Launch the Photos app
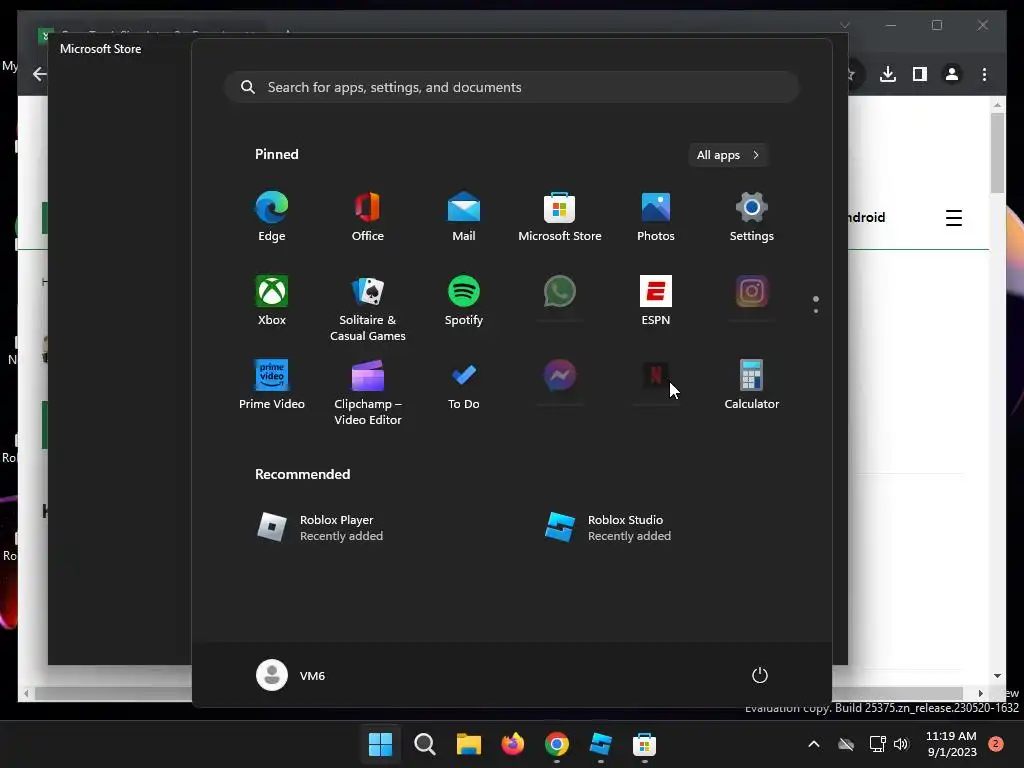Viewport: 1024px width, 768px height. 656,217
